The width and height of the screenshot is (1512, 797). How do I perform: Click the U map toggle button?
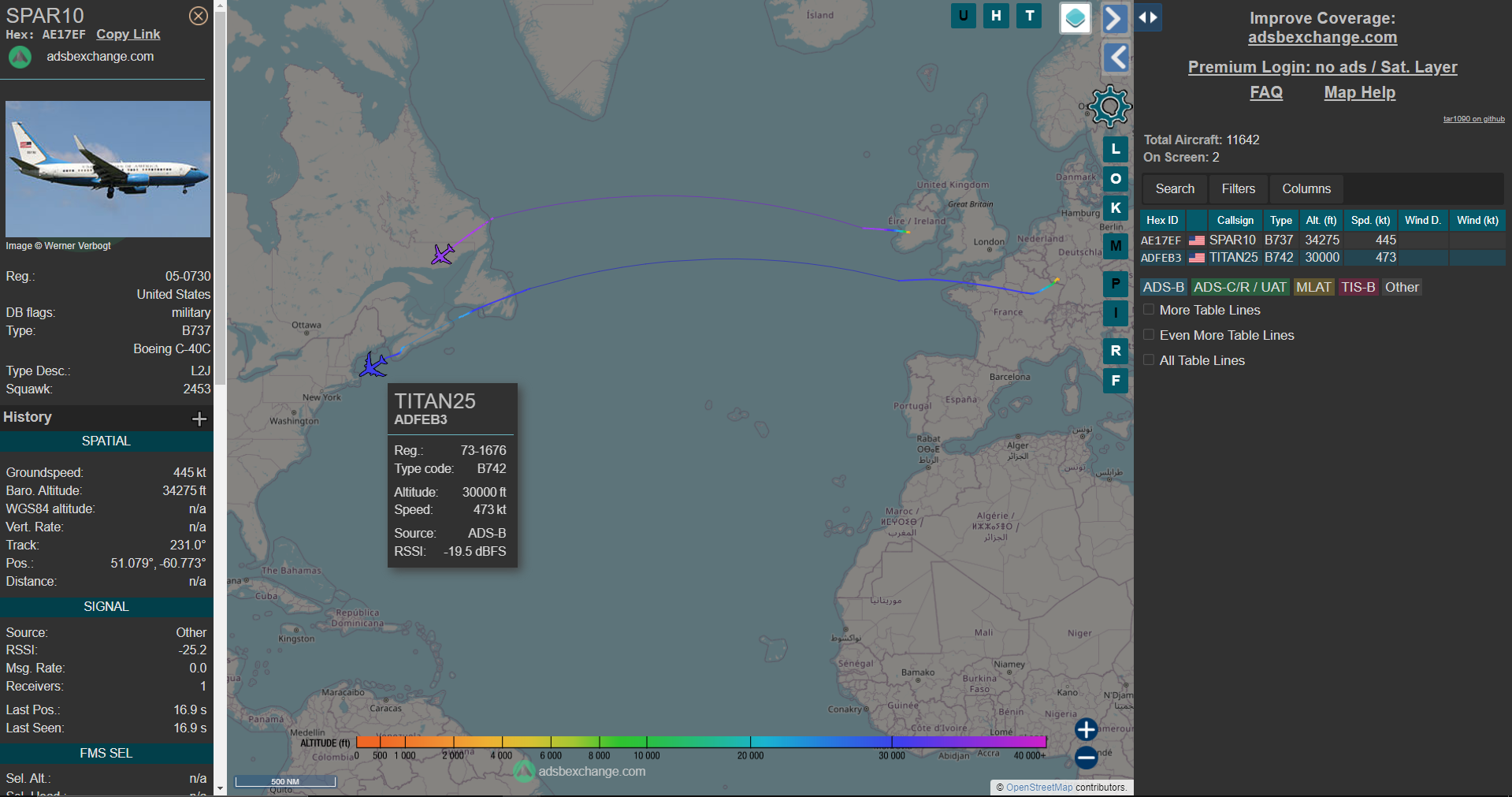coord(963,16)
